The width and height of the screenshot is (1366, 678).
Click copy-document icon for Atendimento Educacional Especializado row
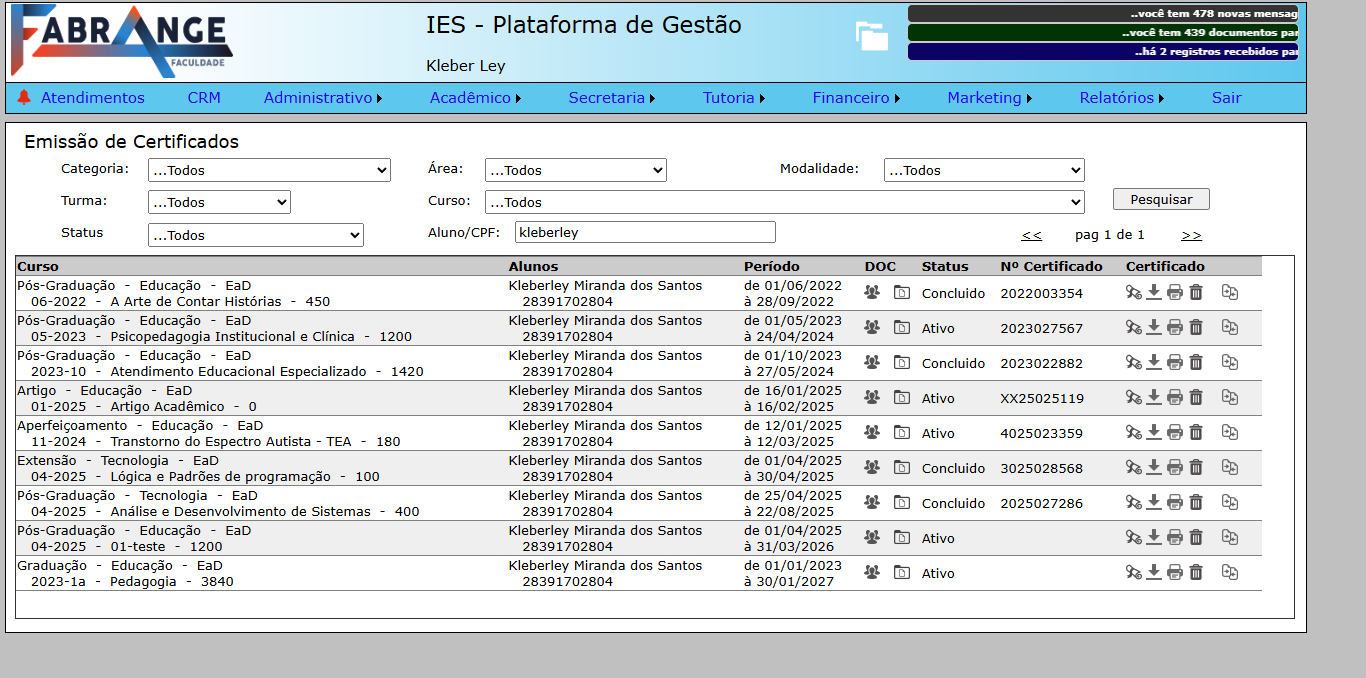pos(1230,363)
